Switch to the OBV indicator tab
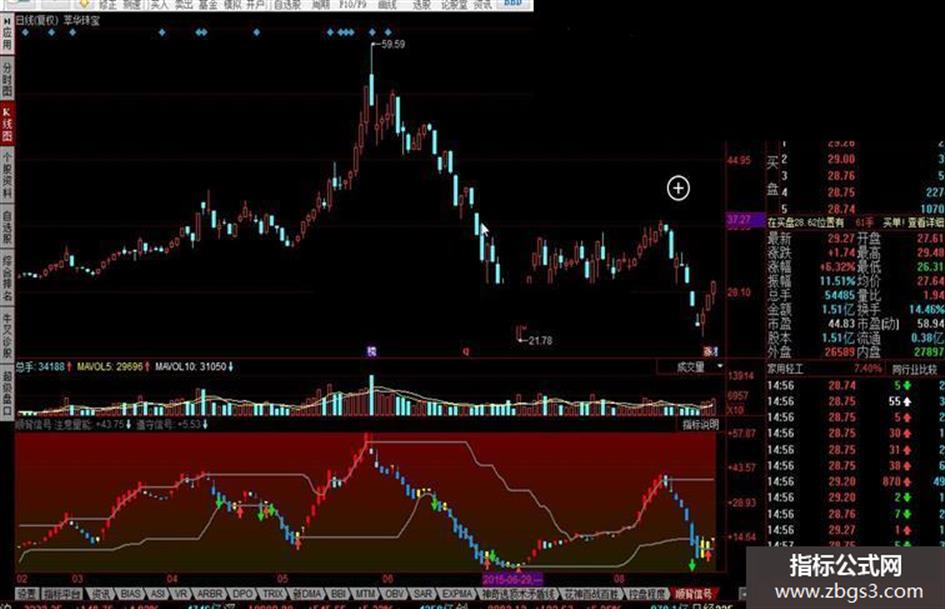Viewport: 945px width, 609px height. [x=394, y=594]
